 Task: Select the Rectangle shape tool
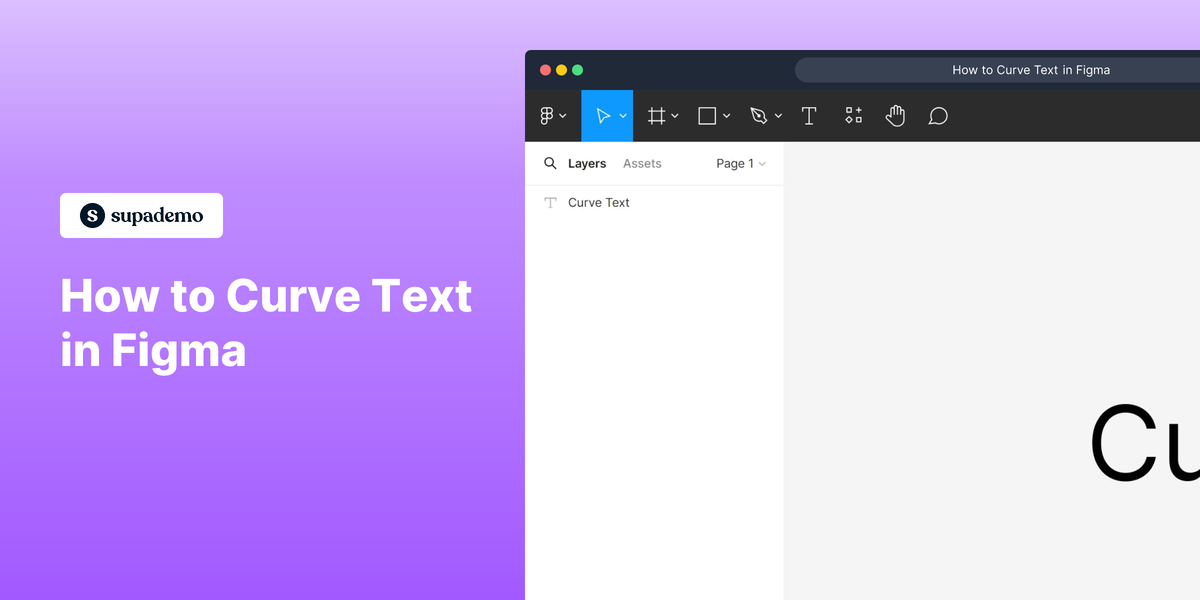pyautogui.click(x=705, y=115)
